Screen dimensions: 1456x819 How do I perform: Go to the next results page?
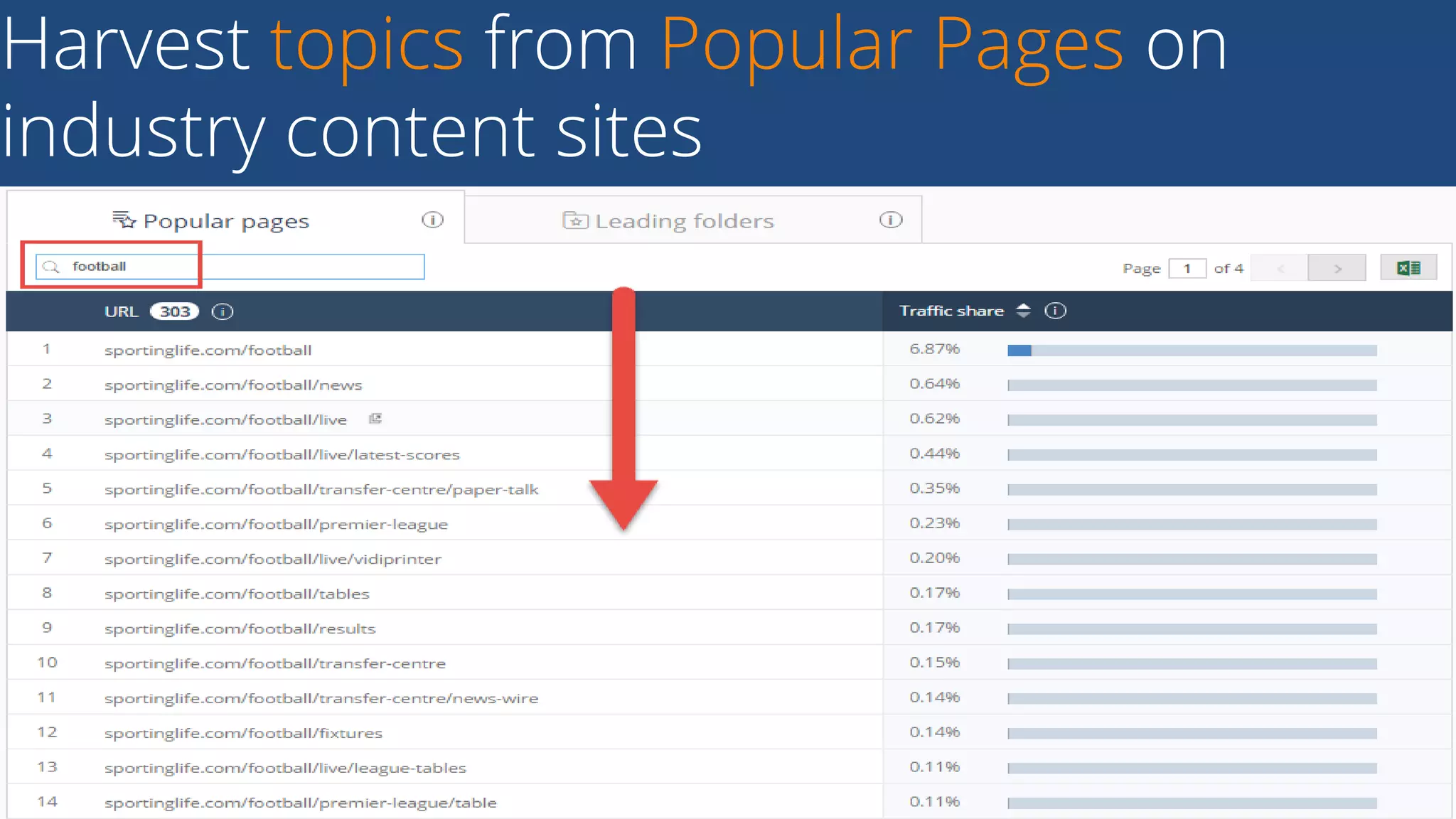tap(1337, 268)
